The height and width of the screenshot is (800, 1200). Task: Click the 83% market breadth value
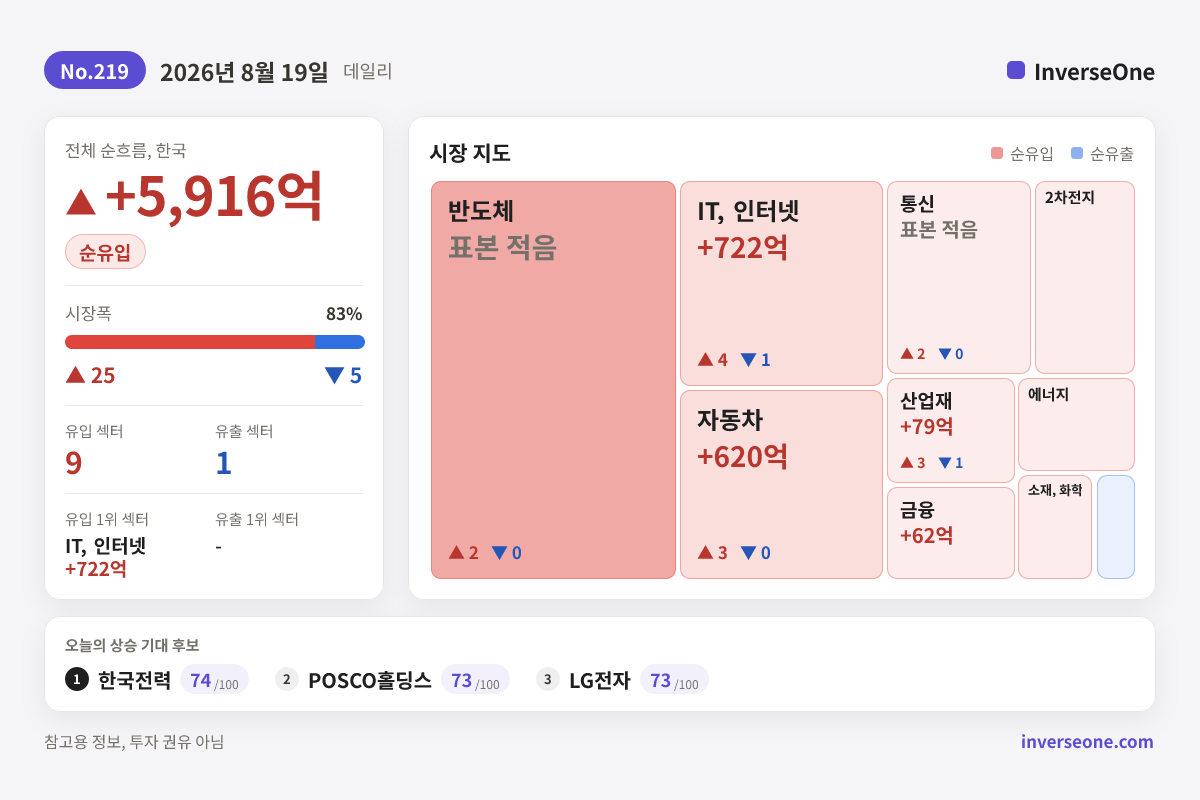tap(344, 314)
